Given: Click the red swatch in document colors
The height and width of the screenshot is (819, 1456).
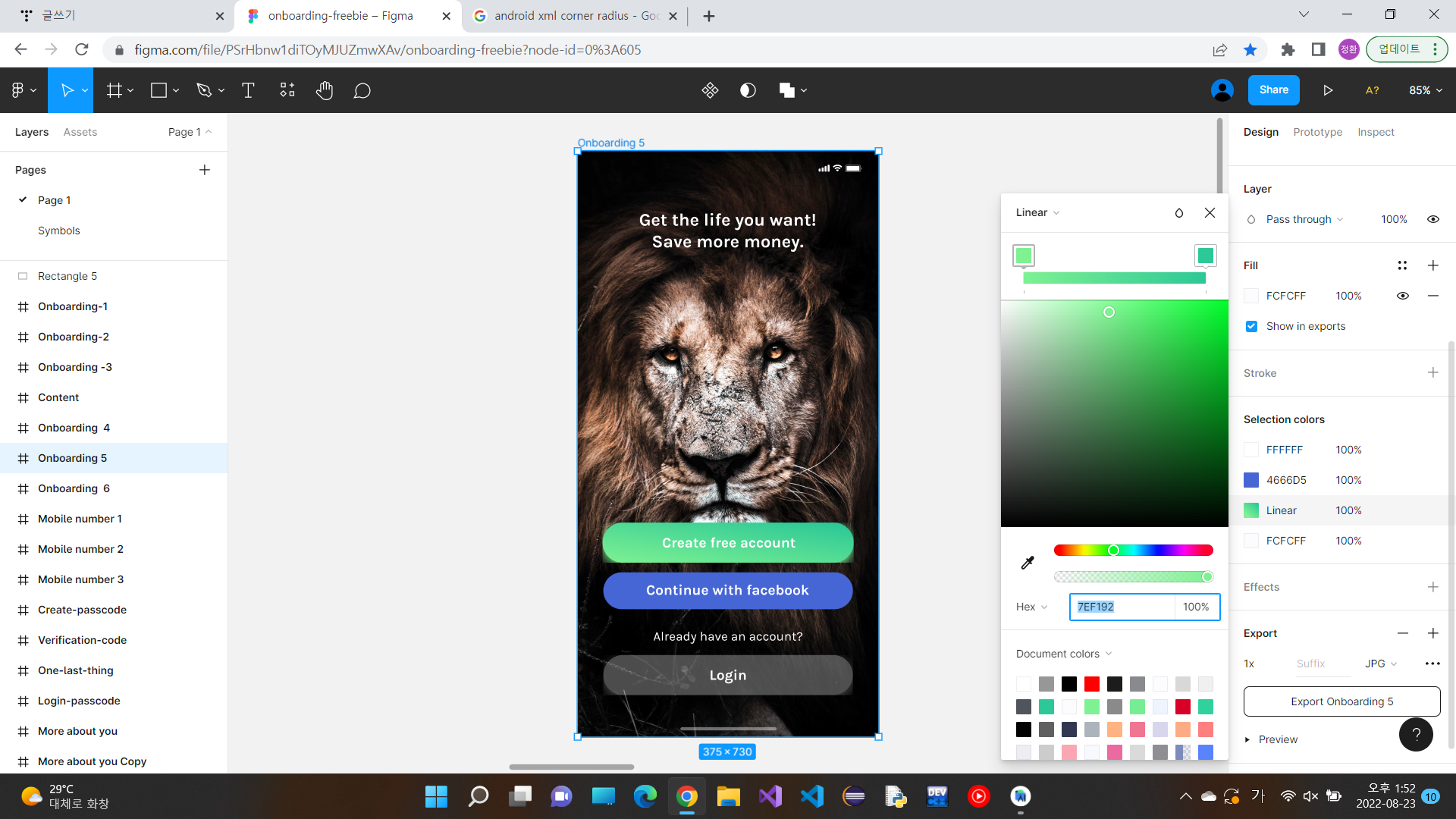Looking at the screenshot, I should [x=1091, y=684].
